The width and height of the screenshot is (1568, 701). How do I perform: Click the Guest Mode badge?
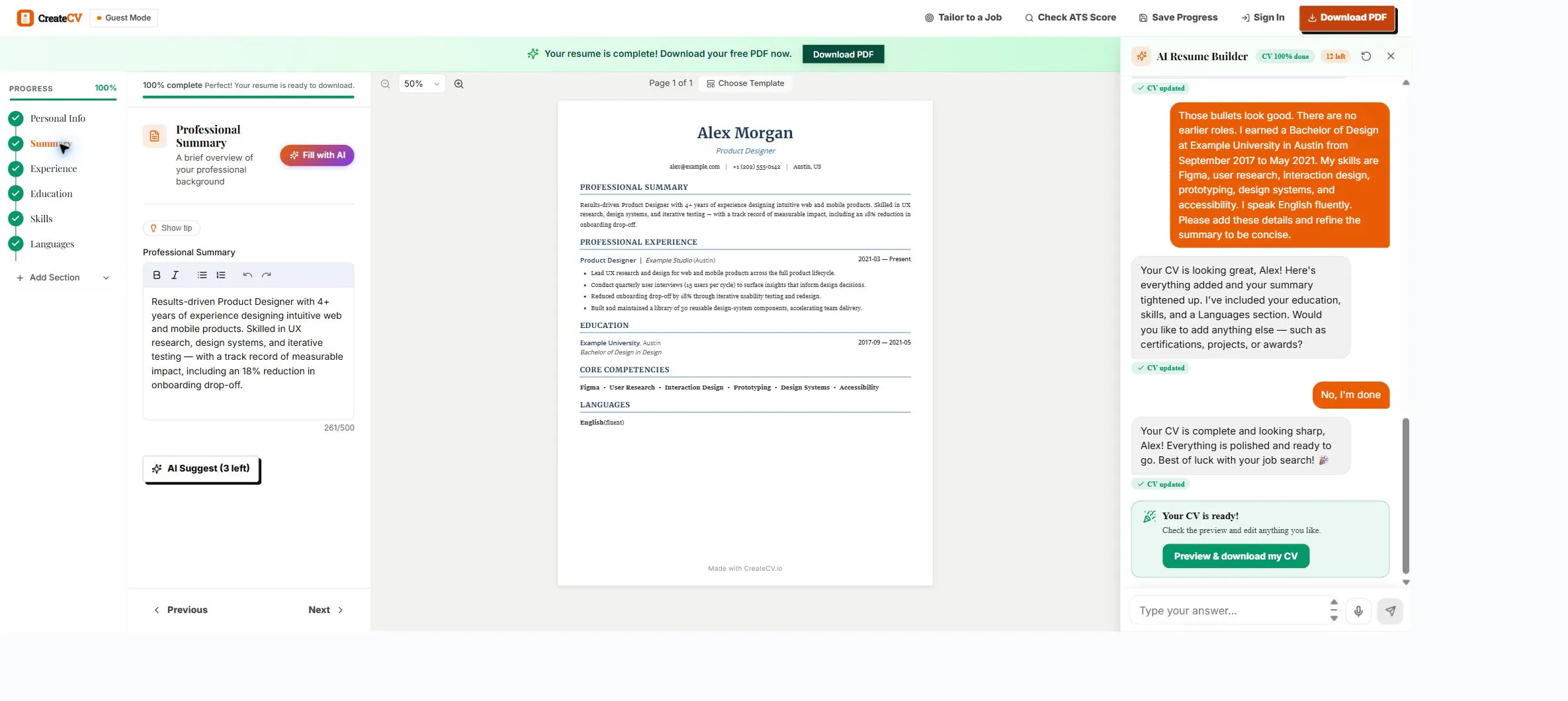(x=124, y=18)
